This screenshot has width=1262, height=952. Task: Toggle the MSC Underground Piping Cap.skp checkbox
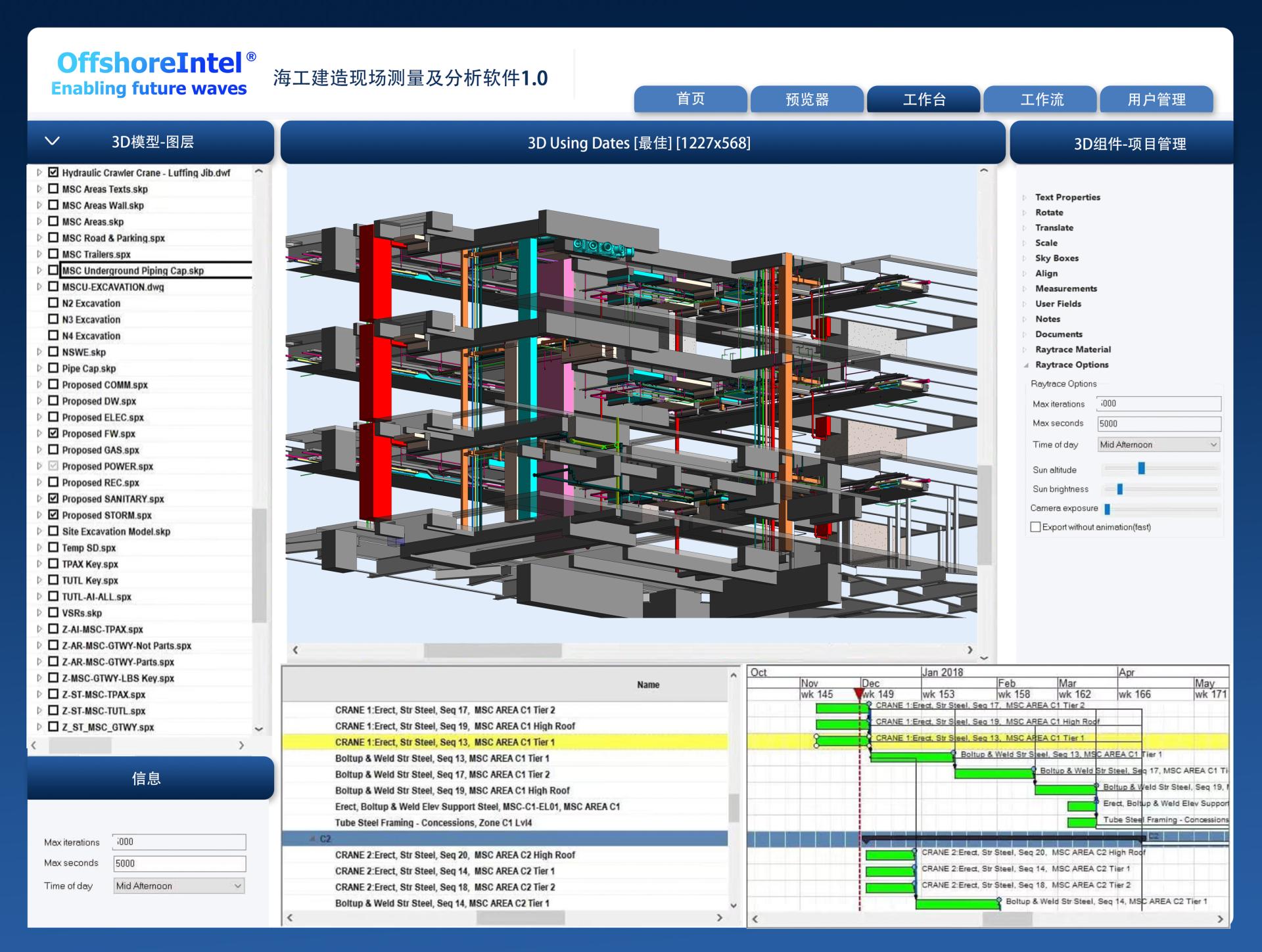[x=54, y=270]
